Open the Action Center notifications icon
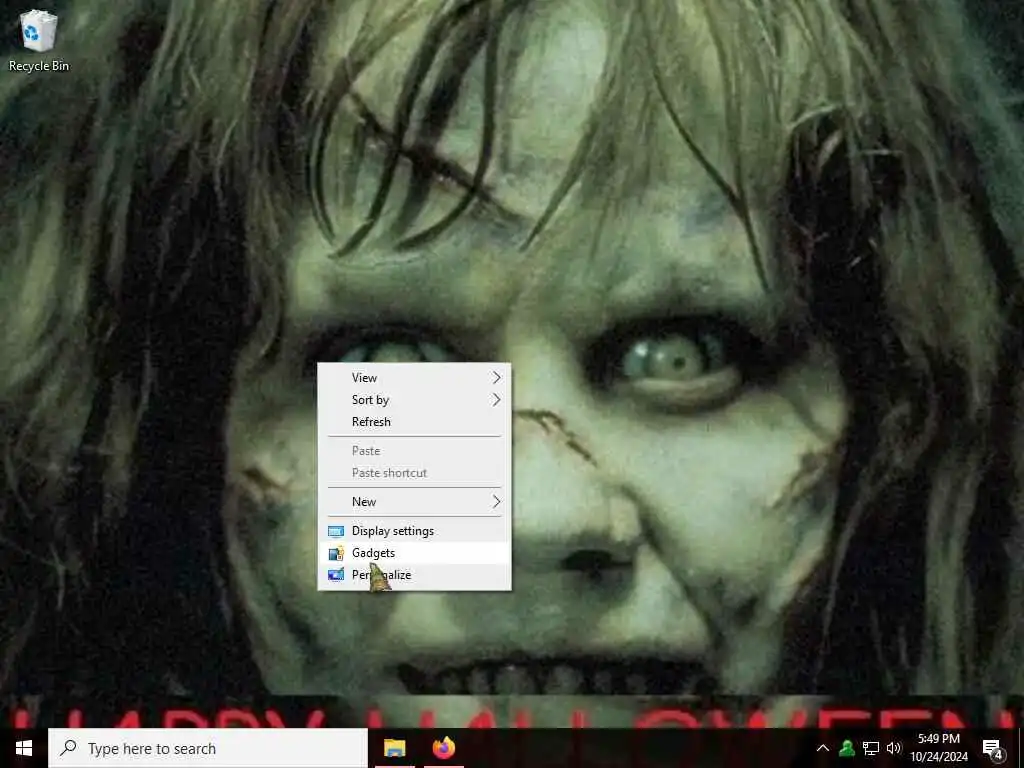The image size is (1024, 768). coord(992,749)
